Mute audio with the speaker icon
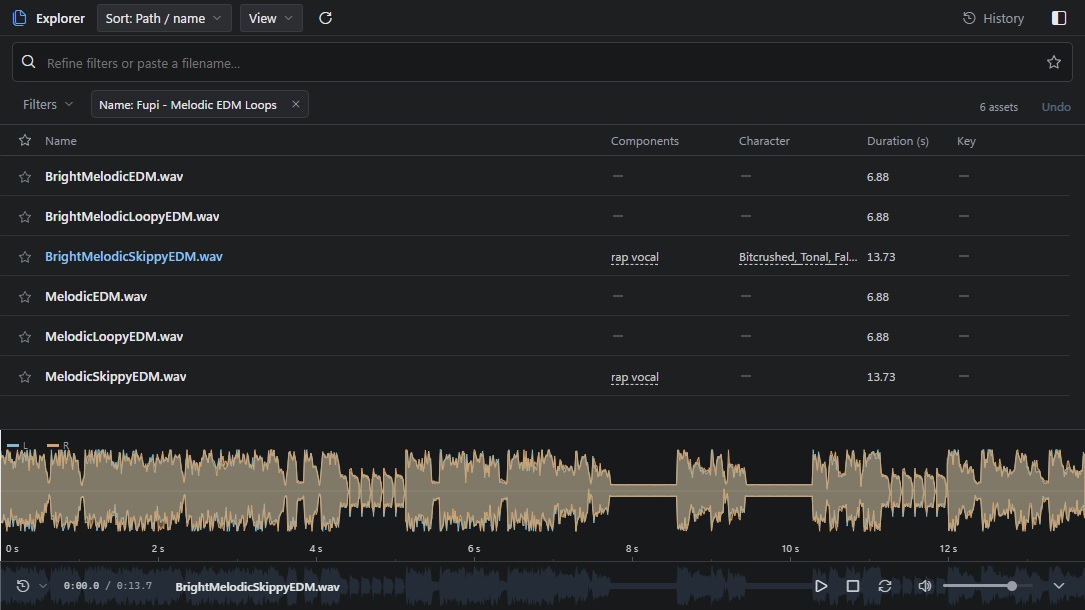The width and height of the screenshot is (1085, 610). [924, 586]
